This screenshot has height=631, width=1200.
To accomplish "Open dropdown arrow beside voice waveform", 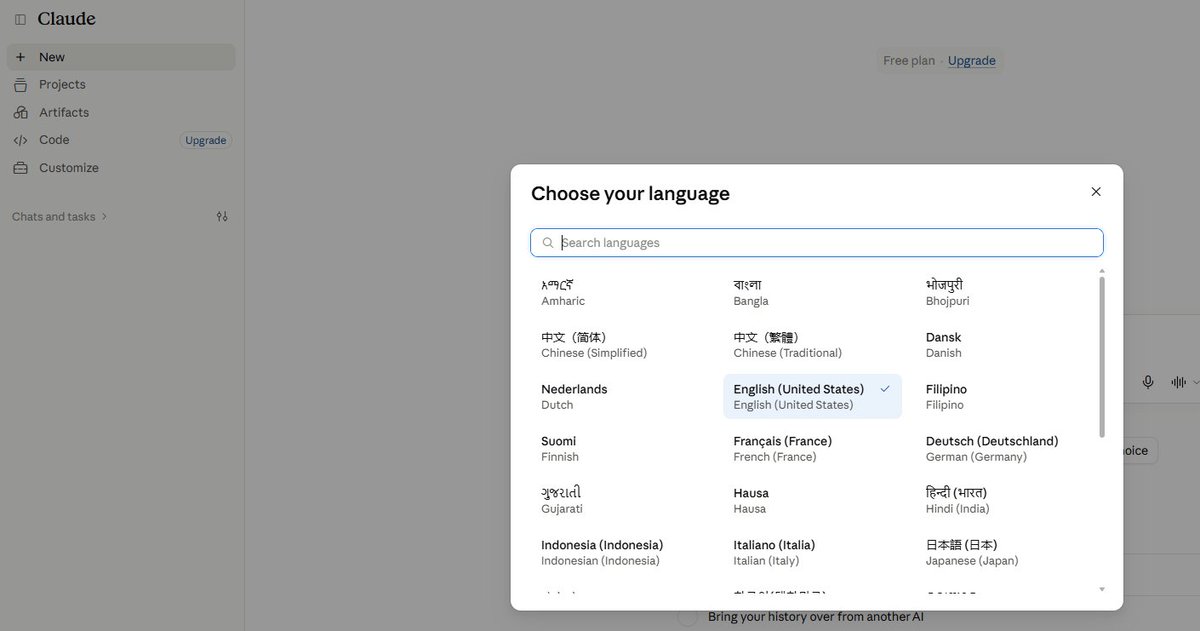I will click(1195, 382).
